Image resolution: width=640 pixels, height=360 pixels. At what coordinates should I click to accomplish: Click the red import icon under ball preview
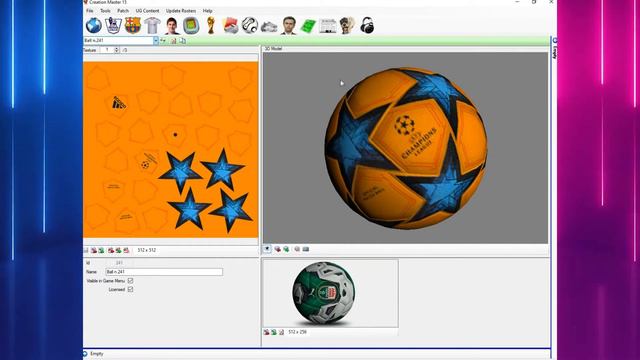tap(266, 332)
